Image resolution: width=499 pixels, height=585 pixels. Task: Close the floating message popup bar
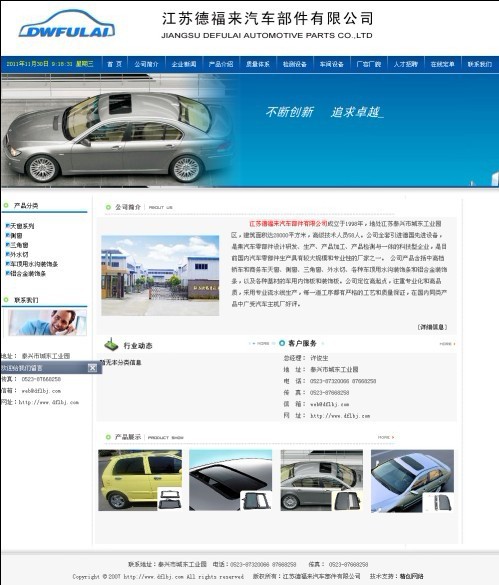(x=92, y=368)
